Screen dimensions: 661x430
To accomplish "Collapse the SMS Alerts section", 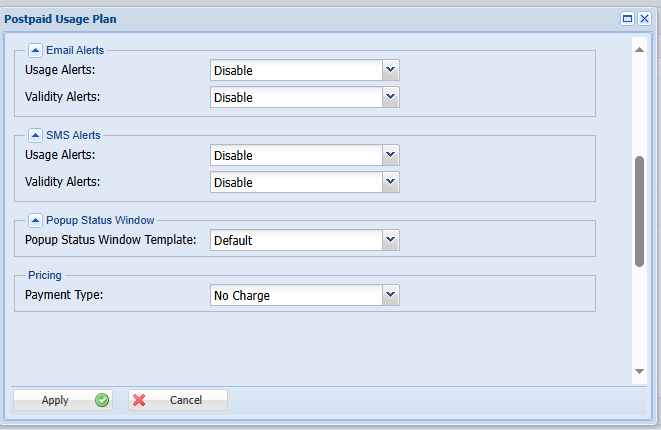I will point(35,134).
